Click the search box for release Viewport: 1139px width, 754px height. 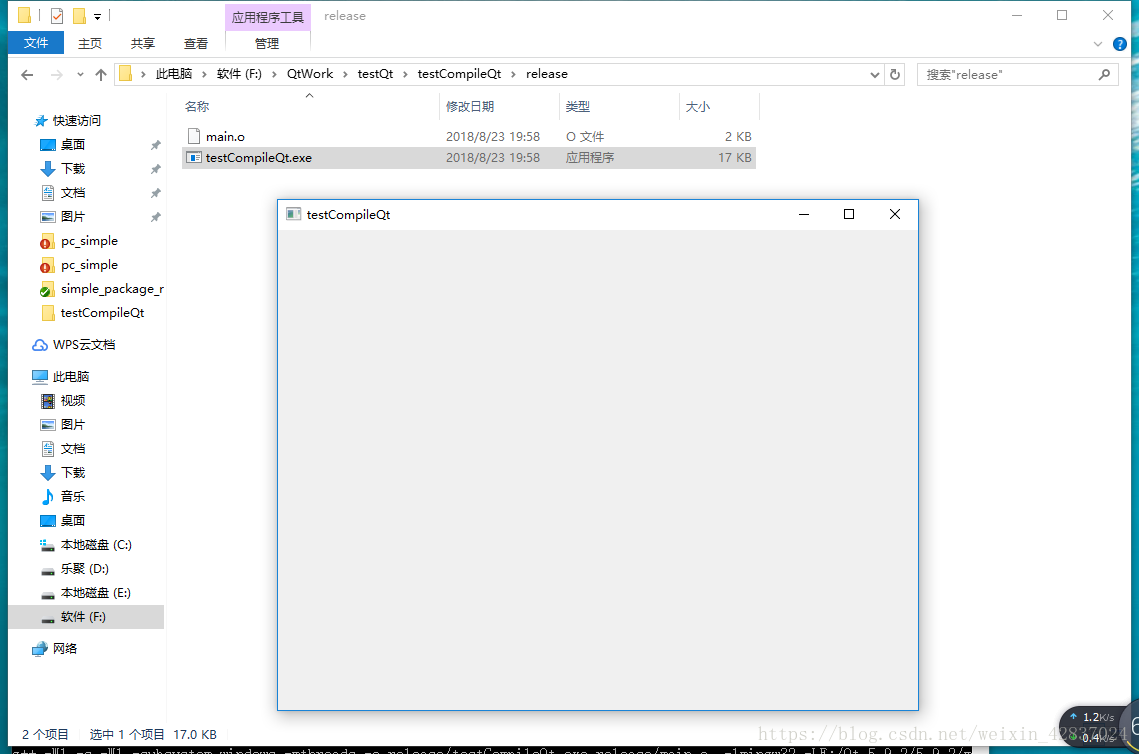point(1017,74)
